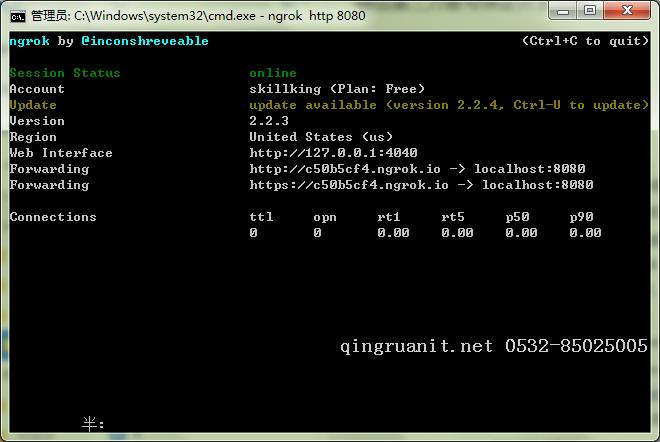Click the rt5 connections column header

(453, 217)
